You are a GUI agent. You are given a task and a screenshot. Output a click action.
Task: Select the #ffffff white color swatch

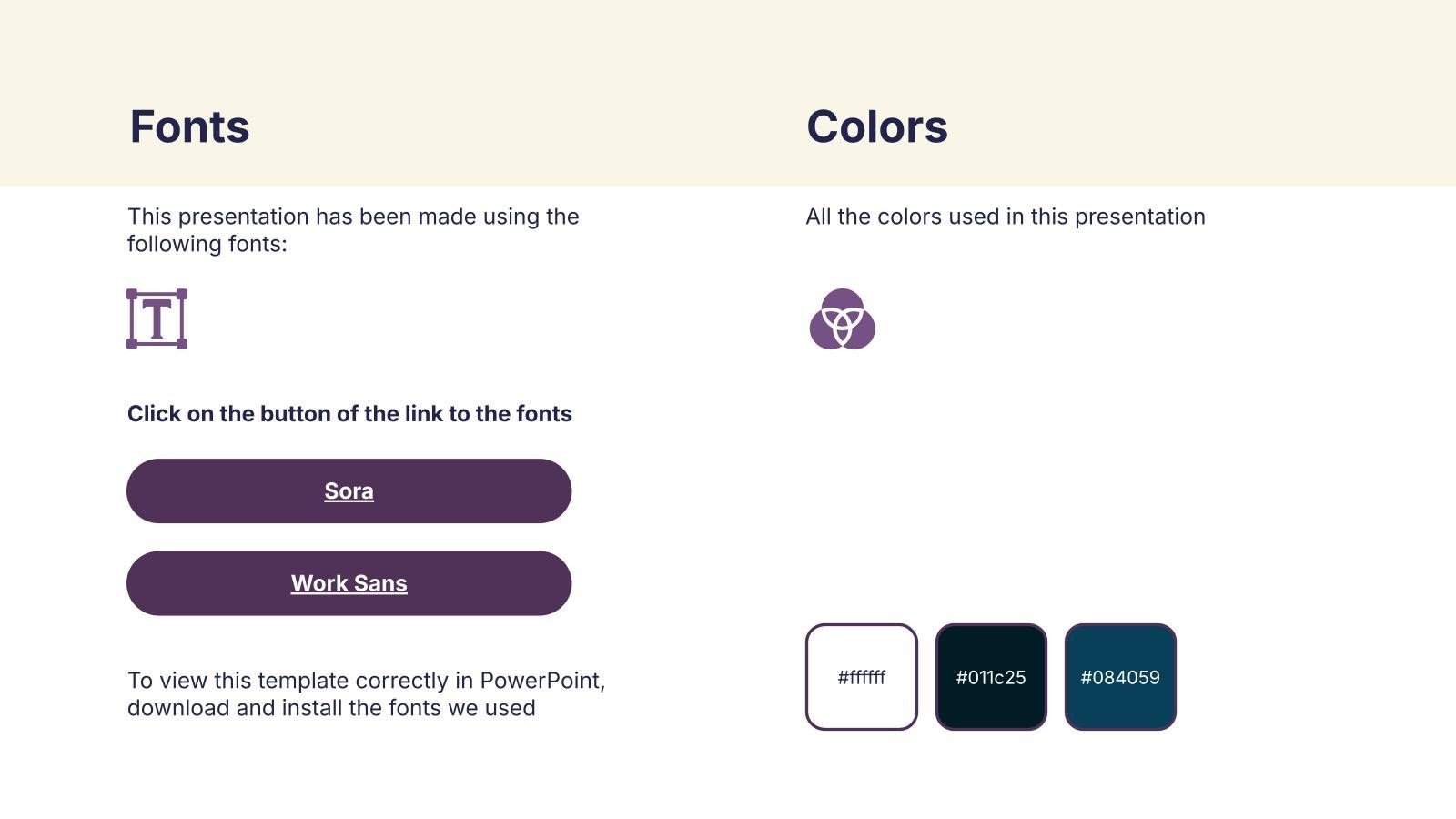(x=861, y=677)
